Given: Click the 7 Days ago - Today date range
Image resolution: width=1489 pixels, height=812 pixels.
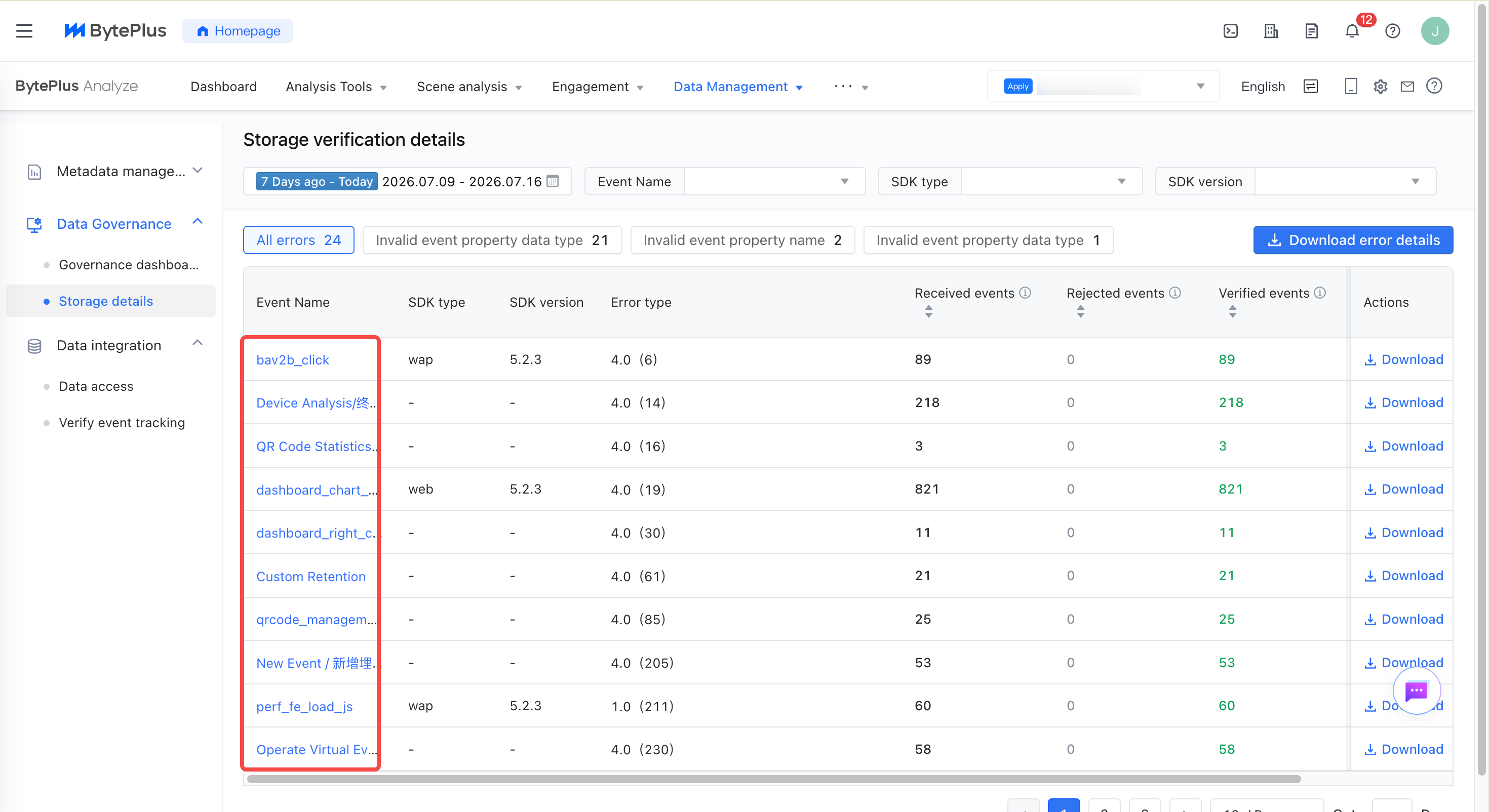Looking at the screenshot, I should pyautogui.click(x=316, y=181).
